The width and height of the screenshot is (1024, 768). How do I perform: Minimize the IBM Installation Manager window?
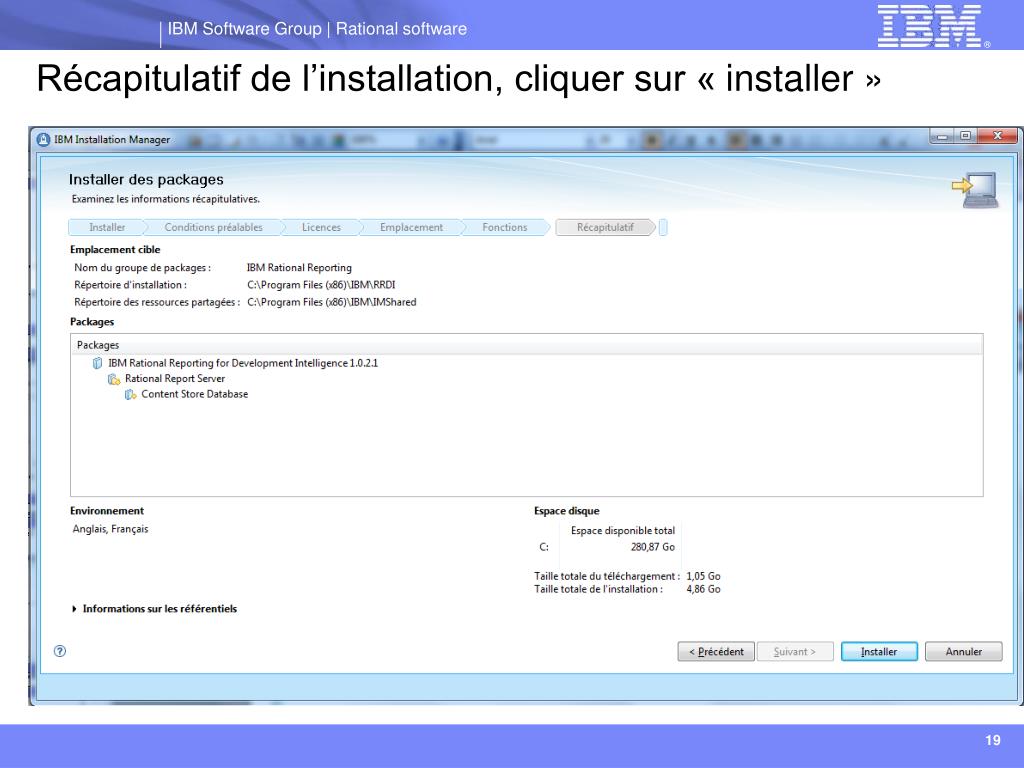[x=942, y=136]
